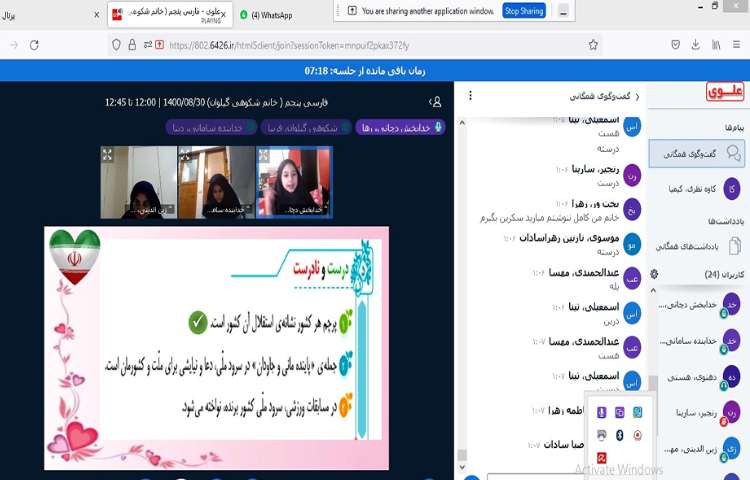Select the زین الدینی webcam thumbnail
The image size is (750, 480).
click(139, 182)
